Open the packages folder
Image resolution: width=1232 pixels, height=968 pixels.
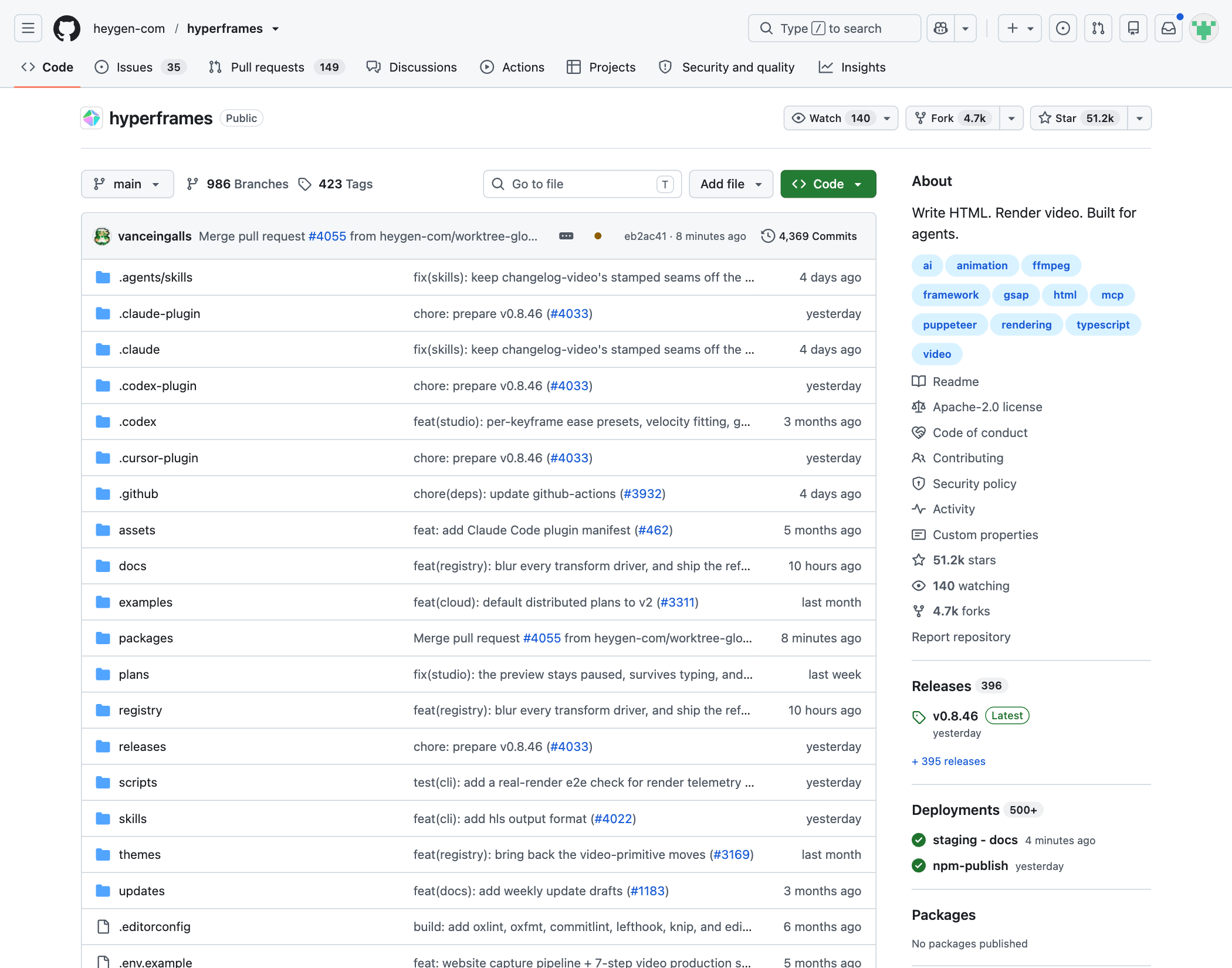[145, 638]
